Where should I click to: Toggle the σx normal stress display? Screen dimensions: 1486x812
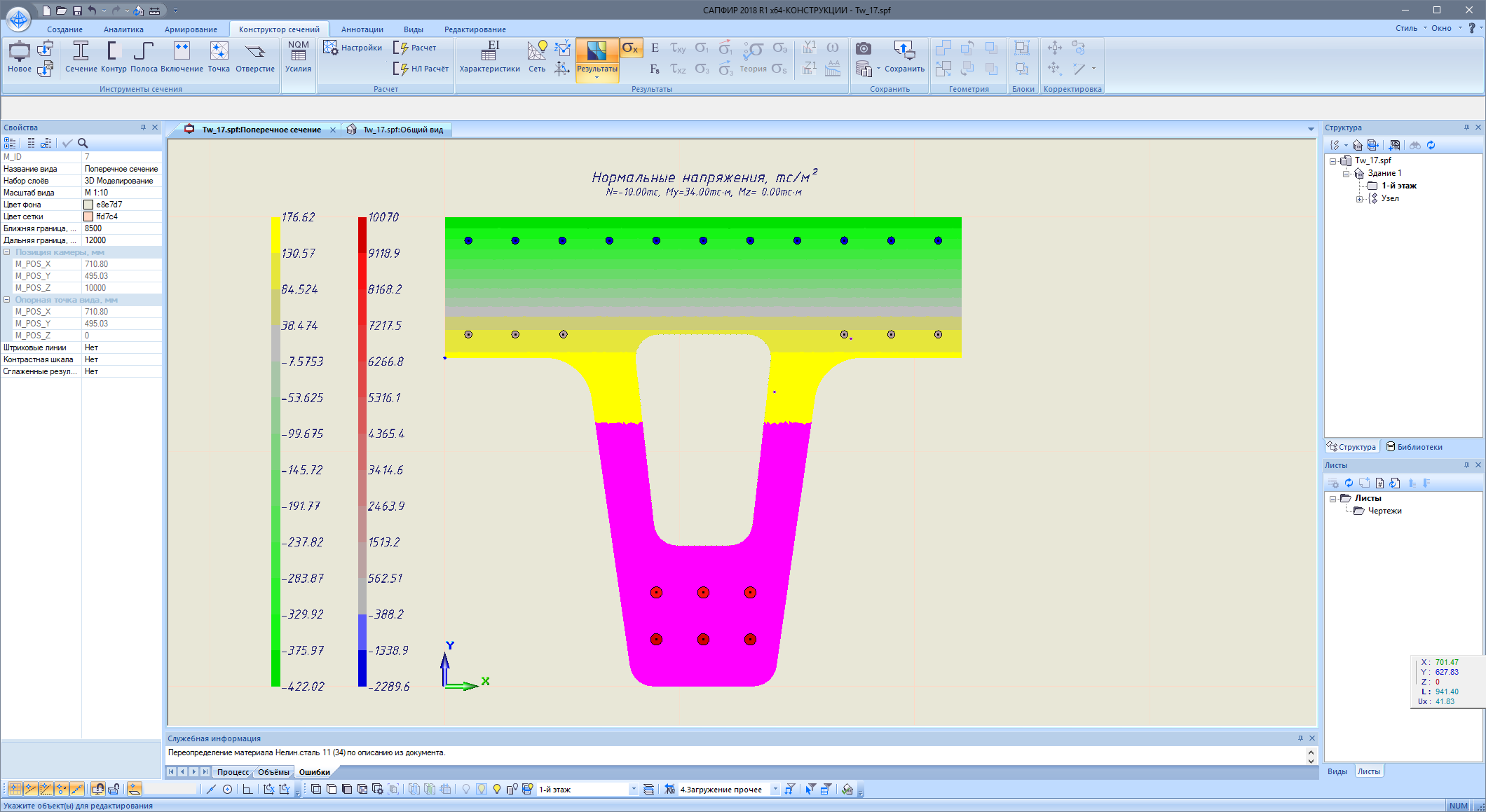[630, 48]
